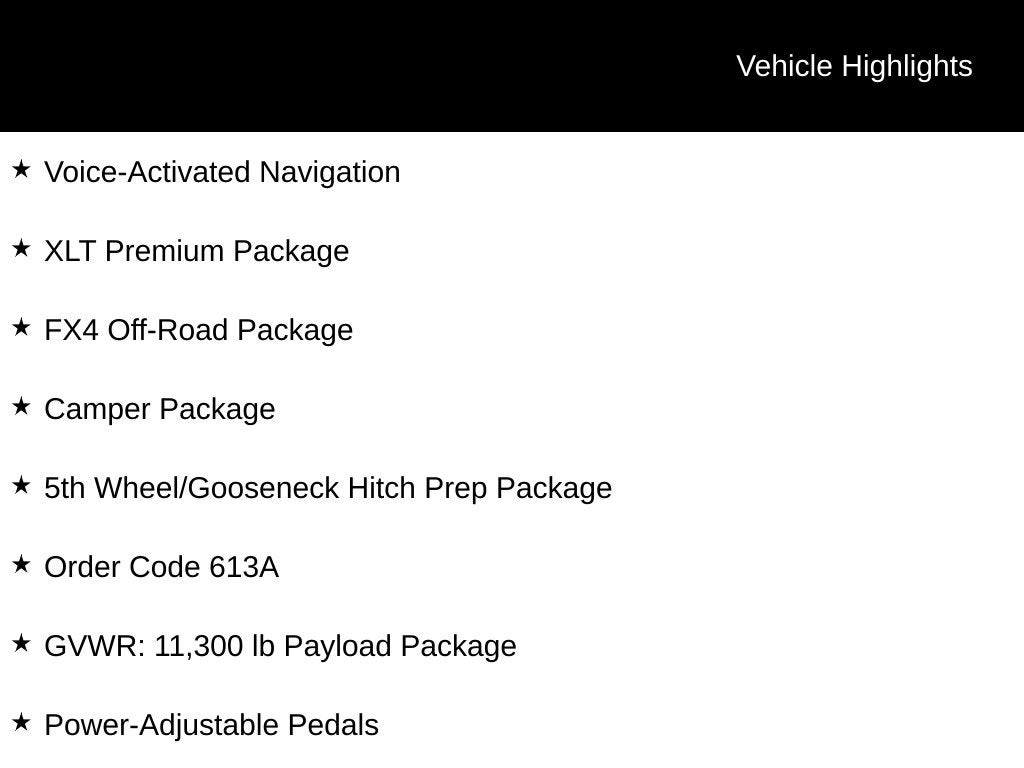
Task: Click the FX4 Off-Road Package text
Action: click(199, 330)
